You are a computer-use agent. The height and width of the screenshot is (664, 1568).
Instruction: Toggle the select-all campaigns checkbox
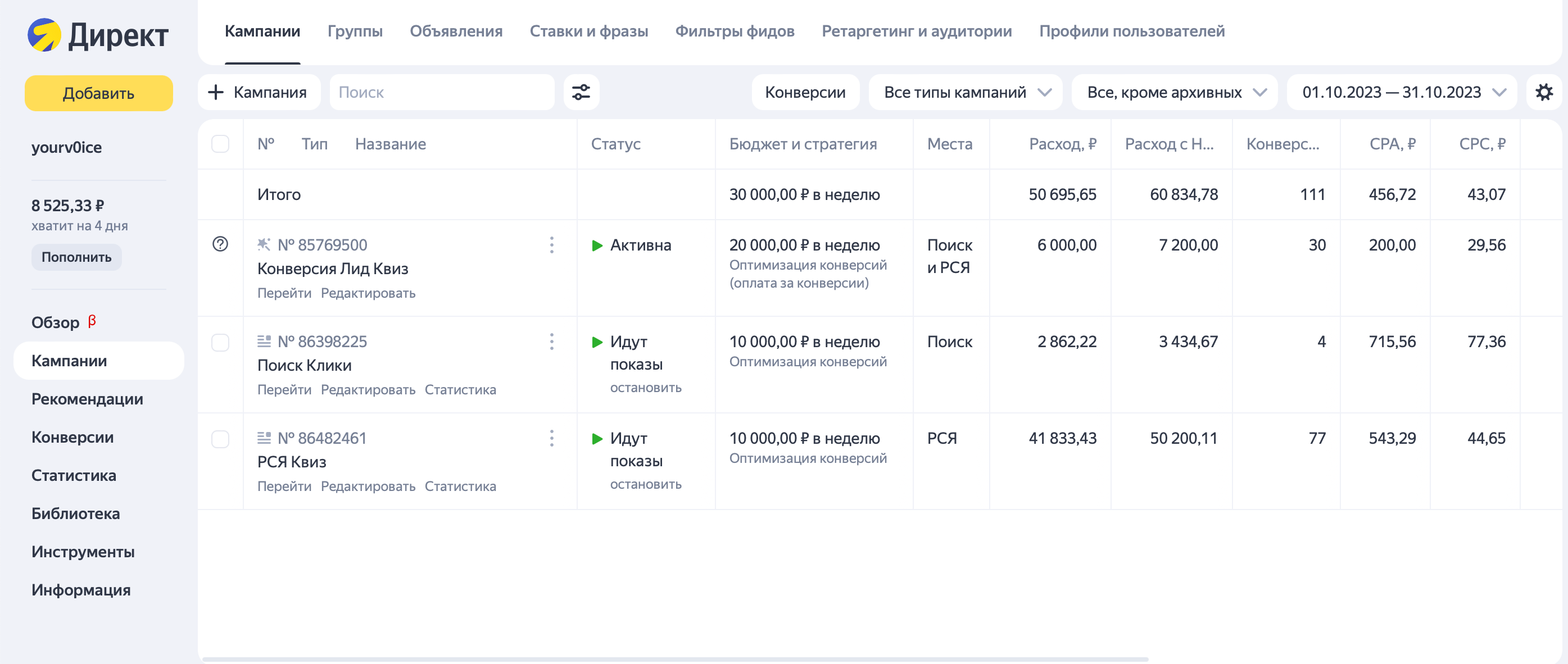220,144
